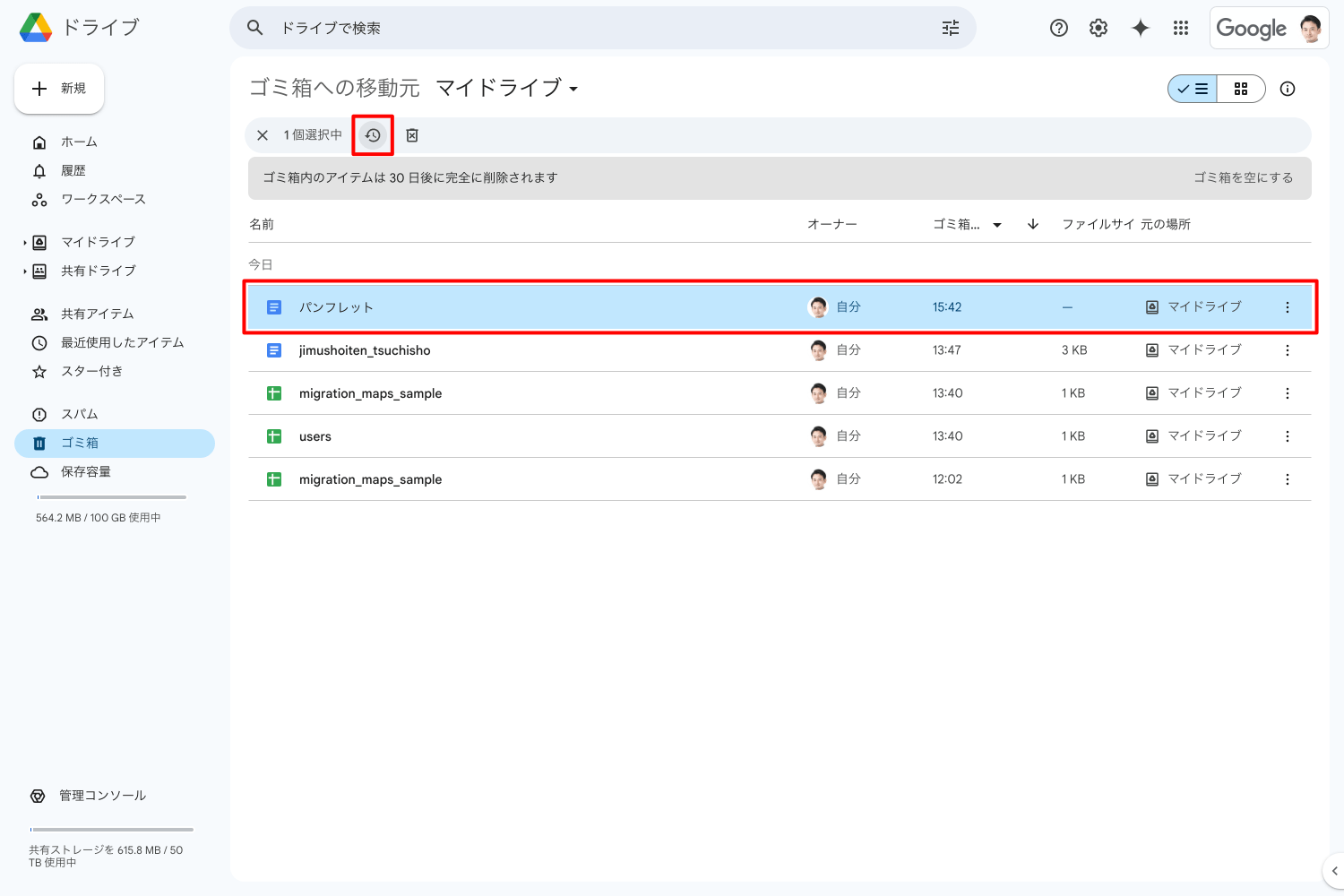
Task: Open the Help question mark icon
Action: click(1059, 28)
